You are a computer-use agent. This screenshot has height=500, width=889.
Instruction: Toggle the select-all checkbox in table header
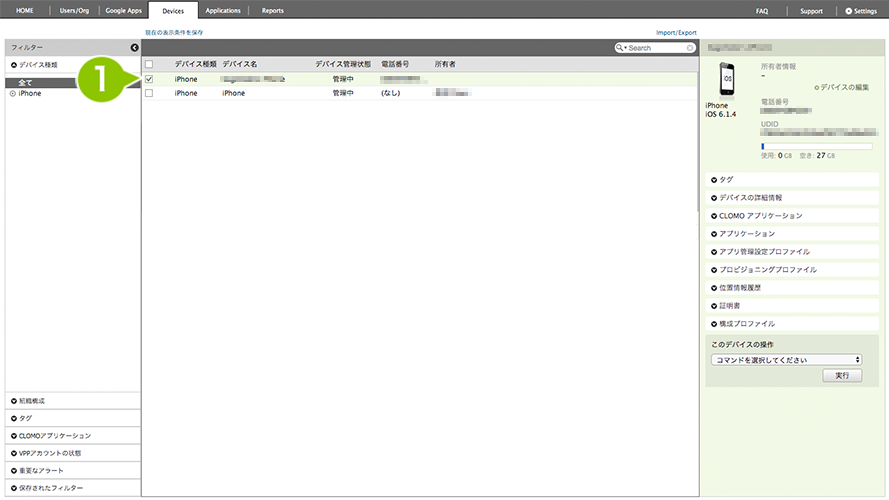(x=149, y=64)
